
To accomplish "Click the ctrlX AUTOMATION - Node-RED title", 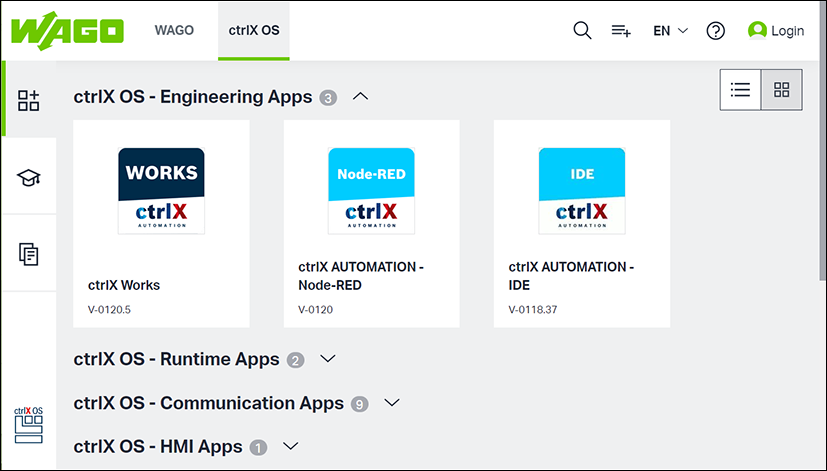I will point(361,276).
